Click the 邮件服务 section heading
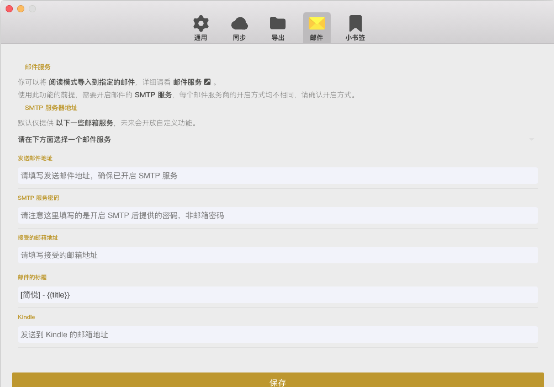This screenshot has width=554, height=387. point(37,67)
